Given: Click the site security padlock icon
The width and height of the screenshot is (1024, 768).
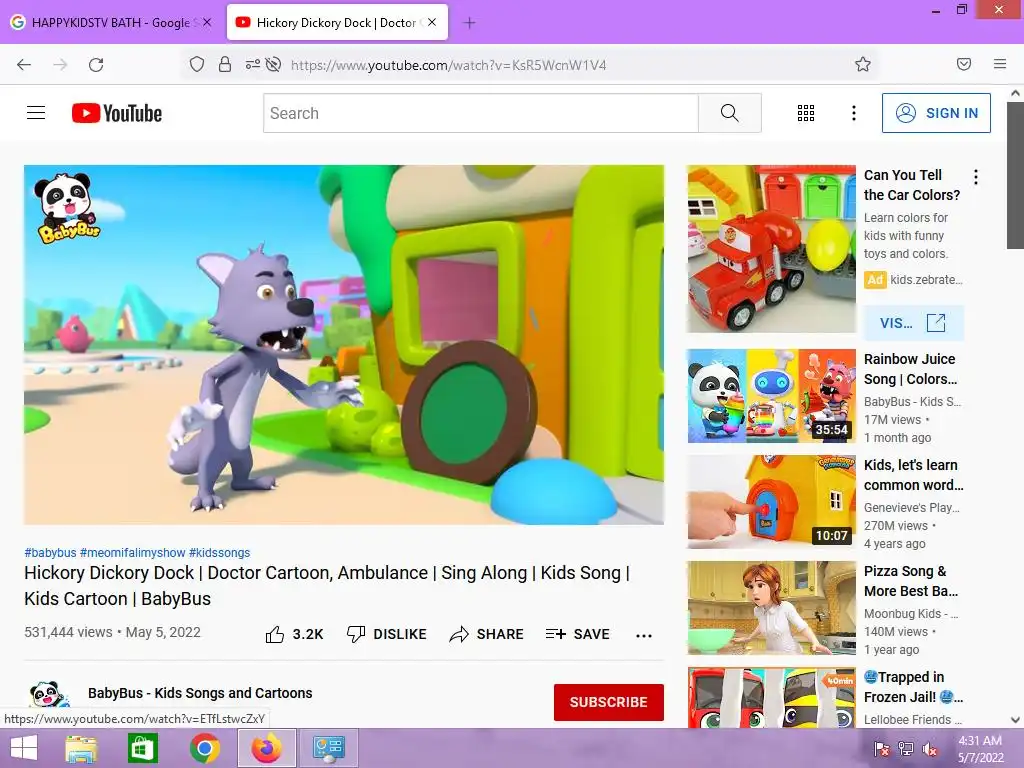Looking at the screenshot, I should pos(225,64).
